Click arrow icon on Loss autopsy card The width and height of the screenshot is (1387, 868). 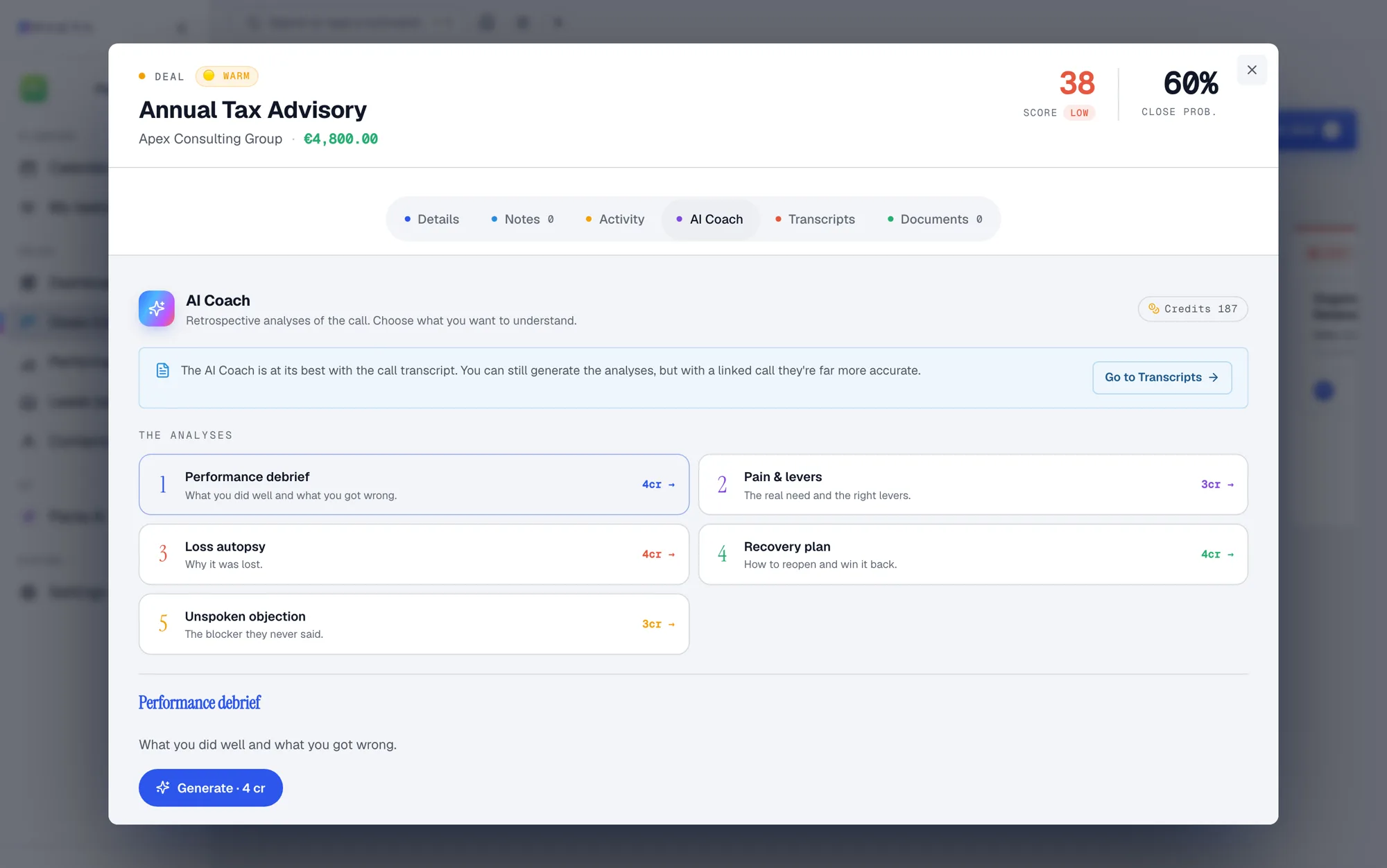(671, 555)
